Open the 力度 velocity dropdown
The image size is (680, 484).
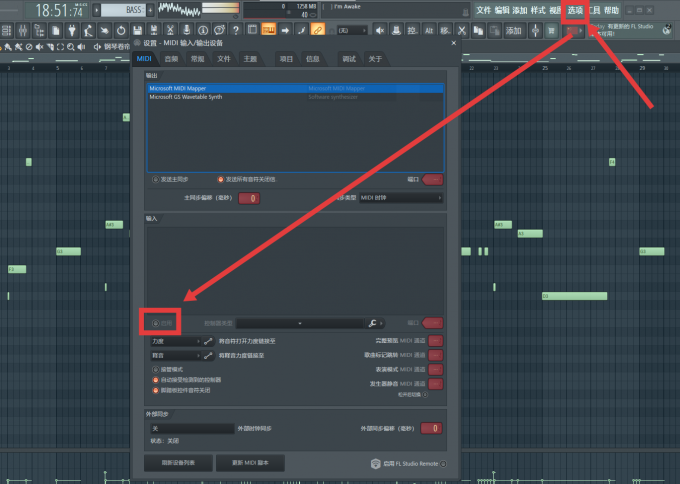(x=176, y=341)
